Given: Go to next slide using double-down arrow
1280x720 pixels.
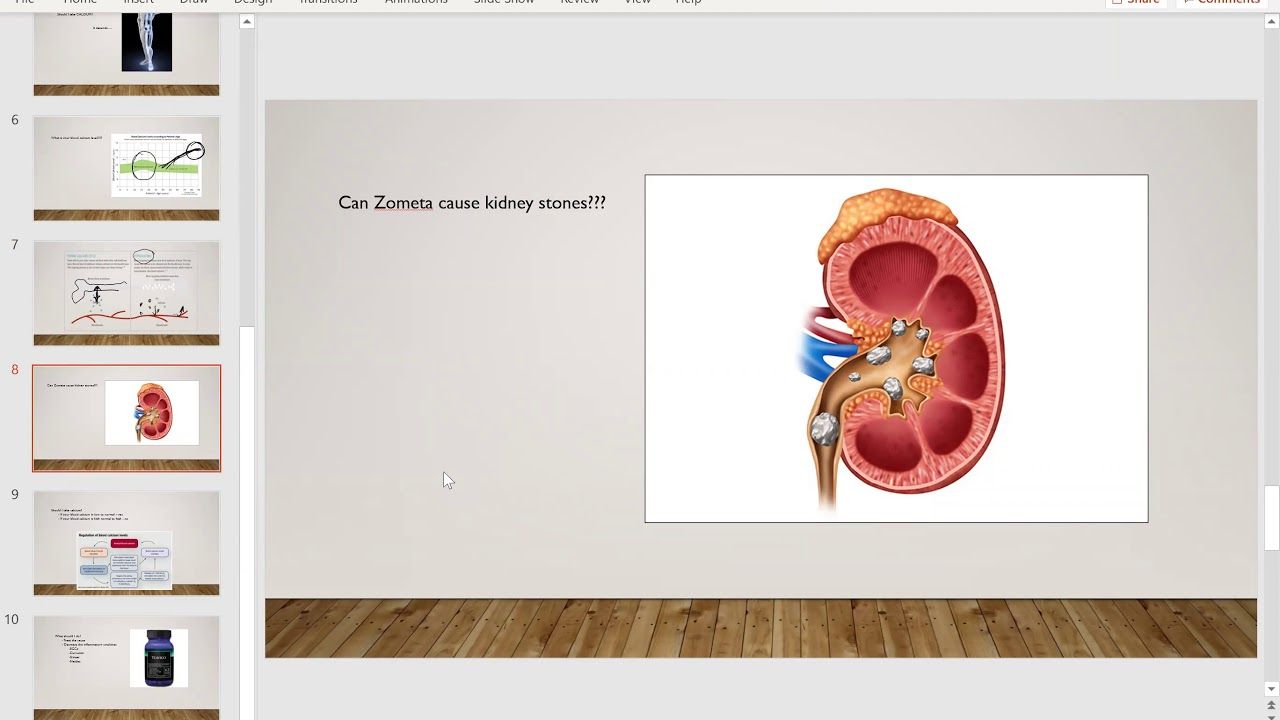Looking at the screenshot, I should (x=1271, y=716).
